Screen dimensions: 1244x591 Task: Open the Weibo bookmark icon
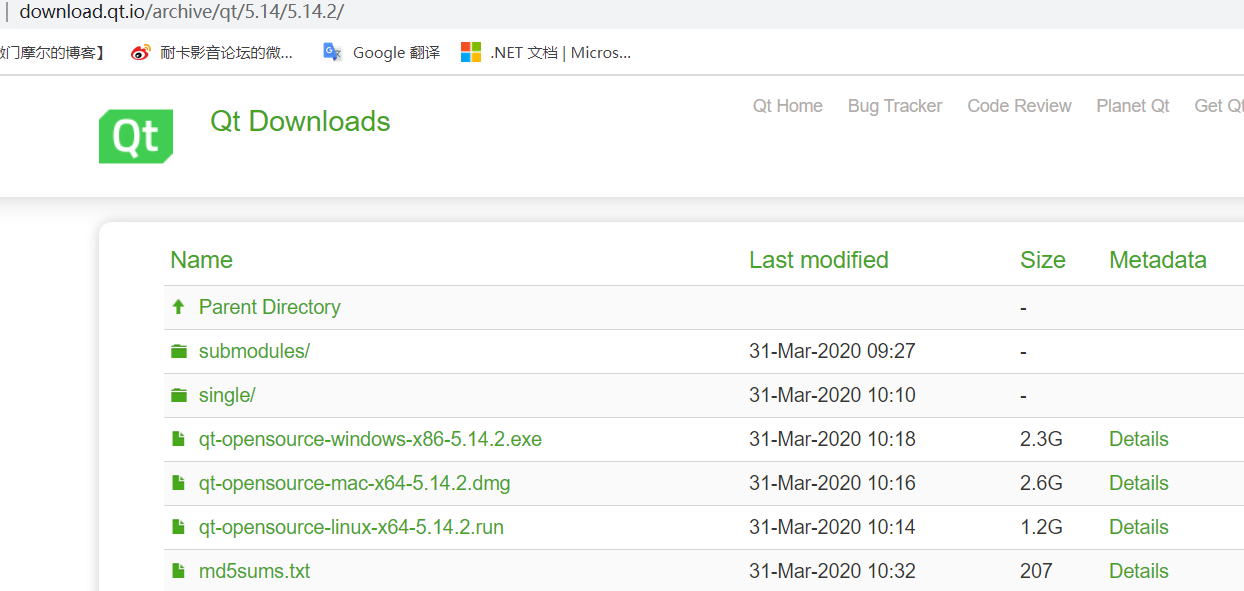141,53
